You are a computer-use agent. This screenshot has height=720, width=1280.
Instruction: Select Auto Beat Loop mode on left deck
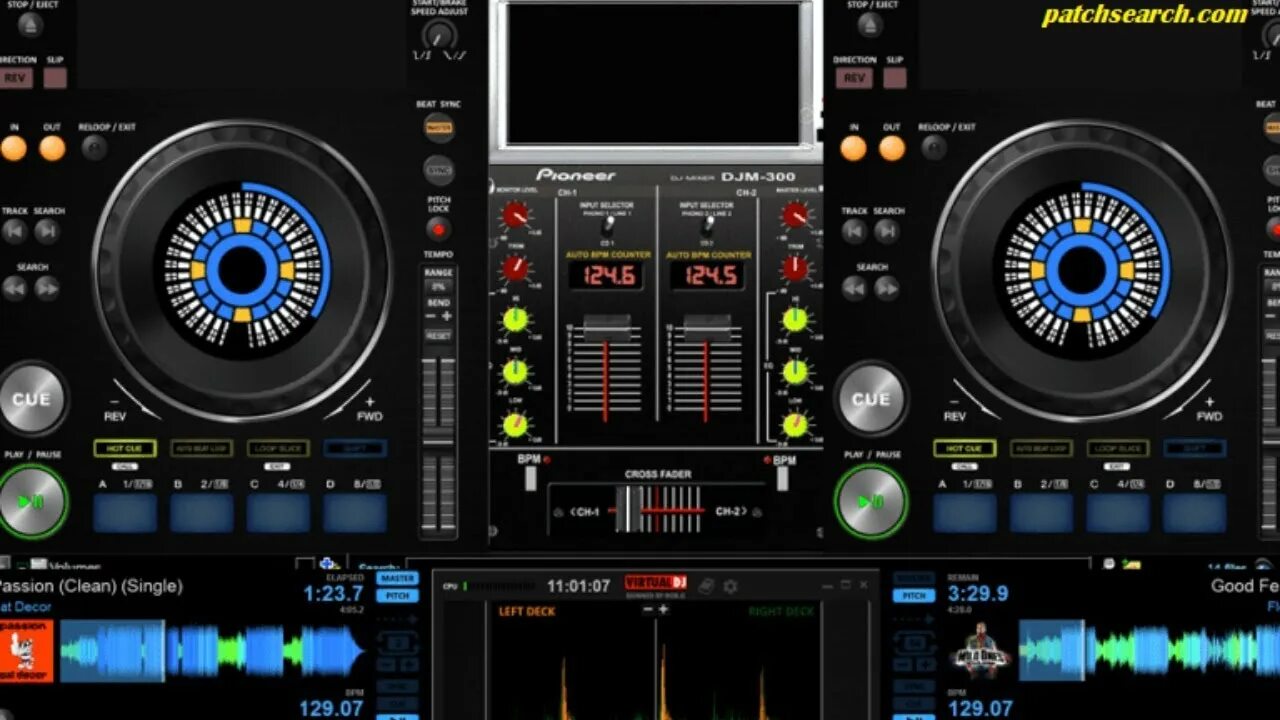coord(202,449)
